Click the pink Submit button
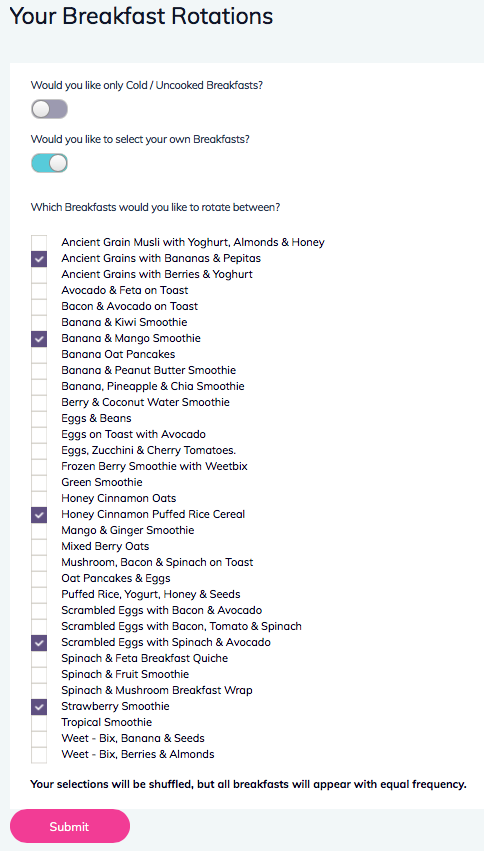The height and width of the screenshot is (851, 484). (69, 827)
